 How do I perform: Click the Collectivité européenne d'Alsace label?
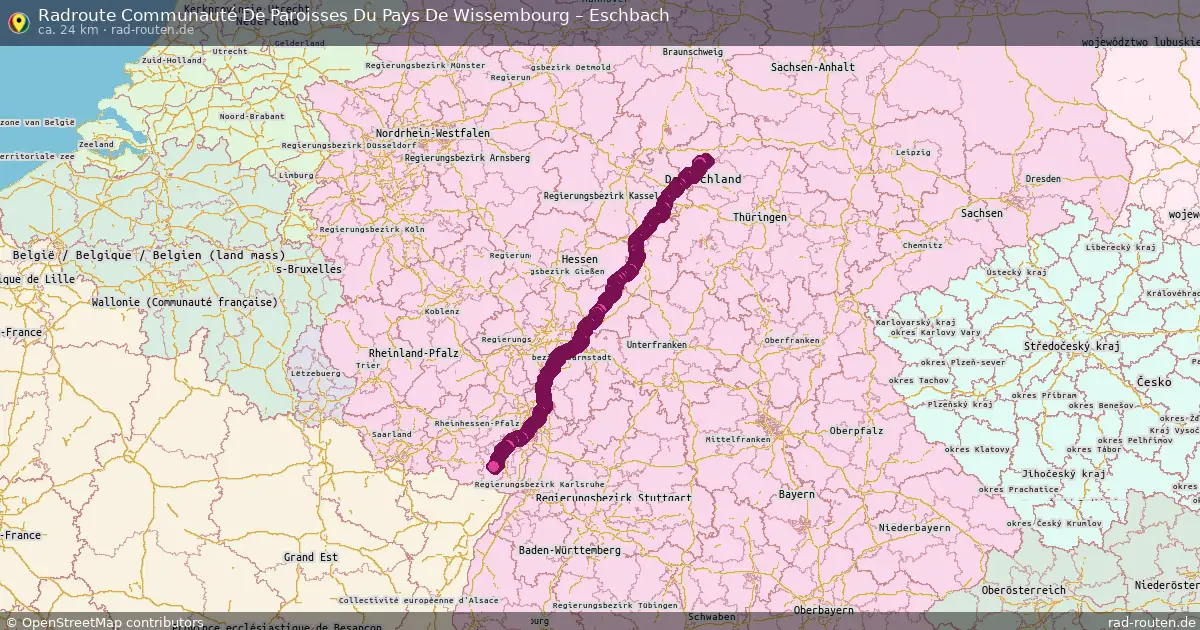click(x=418, y=600)
